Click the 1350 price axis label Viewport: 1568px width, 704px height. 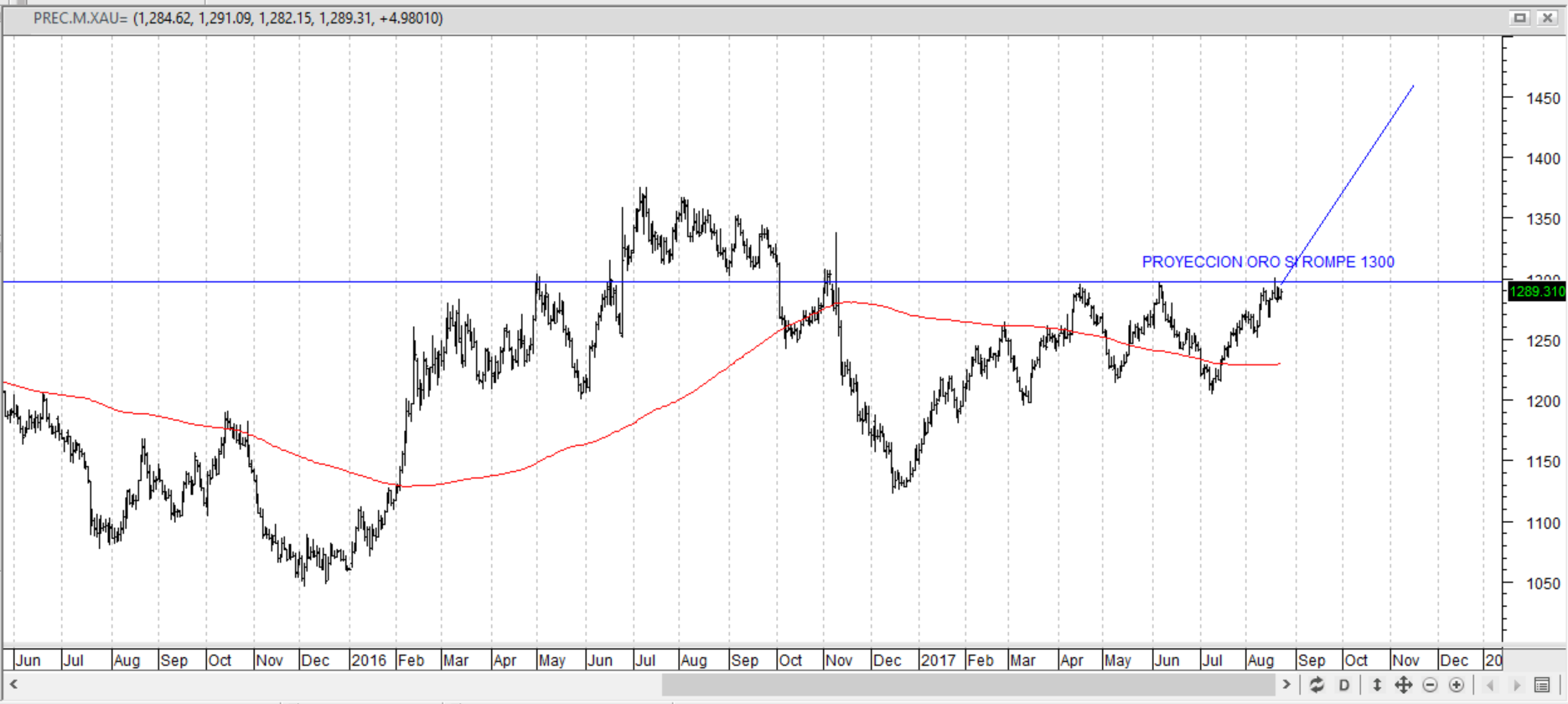(x=1544, y=220)
